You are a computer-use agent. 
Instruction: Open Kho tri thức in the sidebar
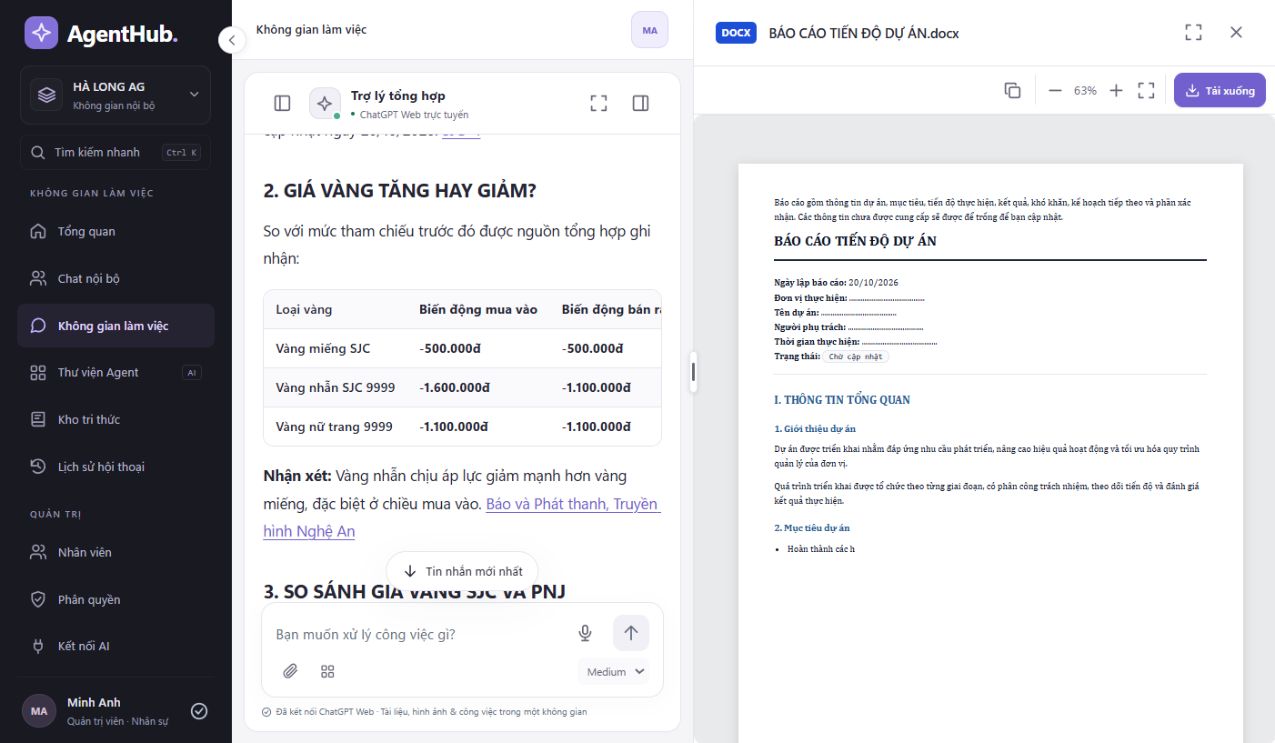116,420
